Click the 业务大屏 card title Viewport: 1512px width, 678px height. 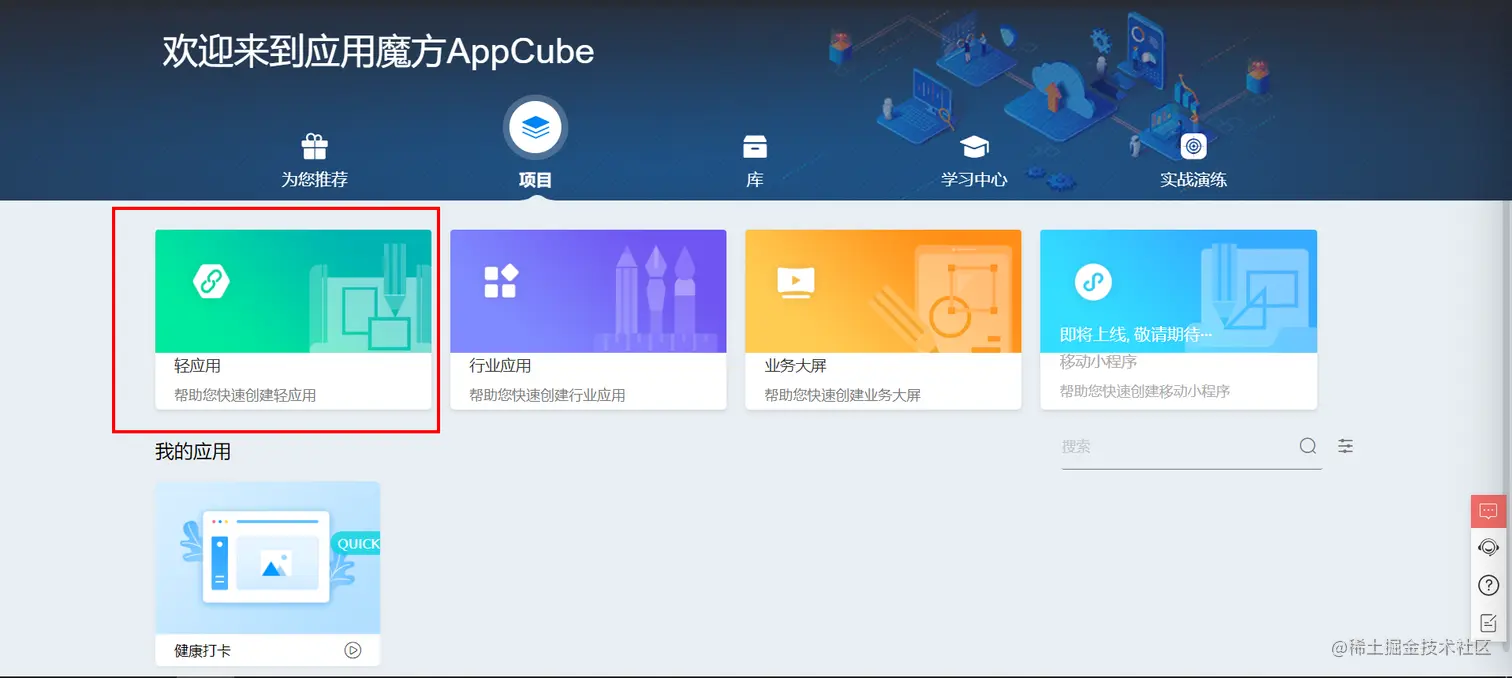click(796, 366)
